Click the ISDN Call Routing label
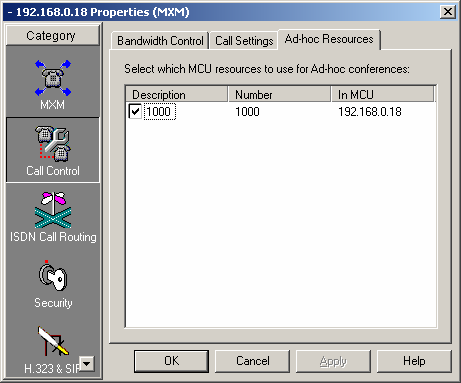The width and height of the screenshot is (461, 383). point(53,237)
